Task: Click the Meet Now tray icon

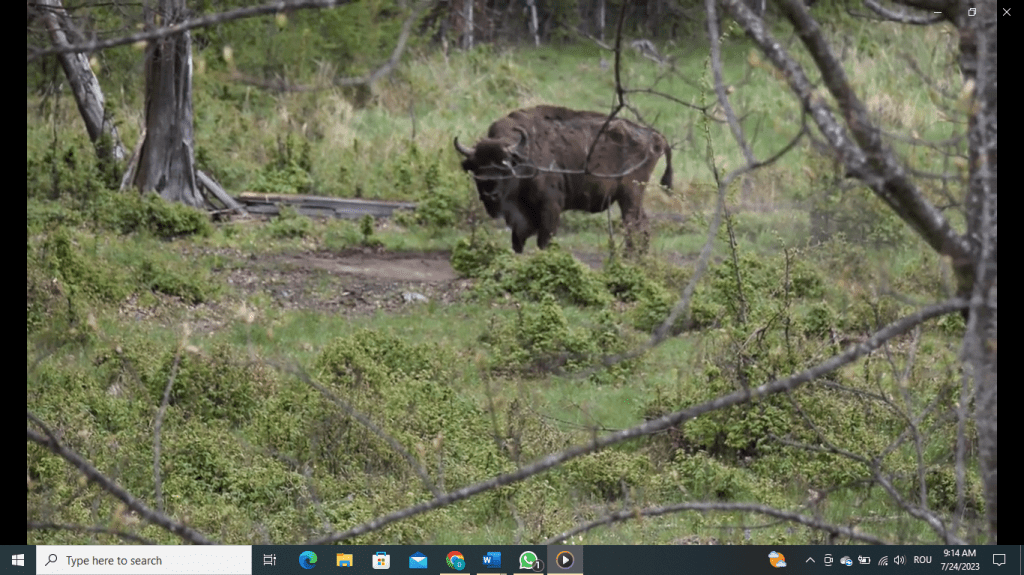Action: [x=828, y=560]
